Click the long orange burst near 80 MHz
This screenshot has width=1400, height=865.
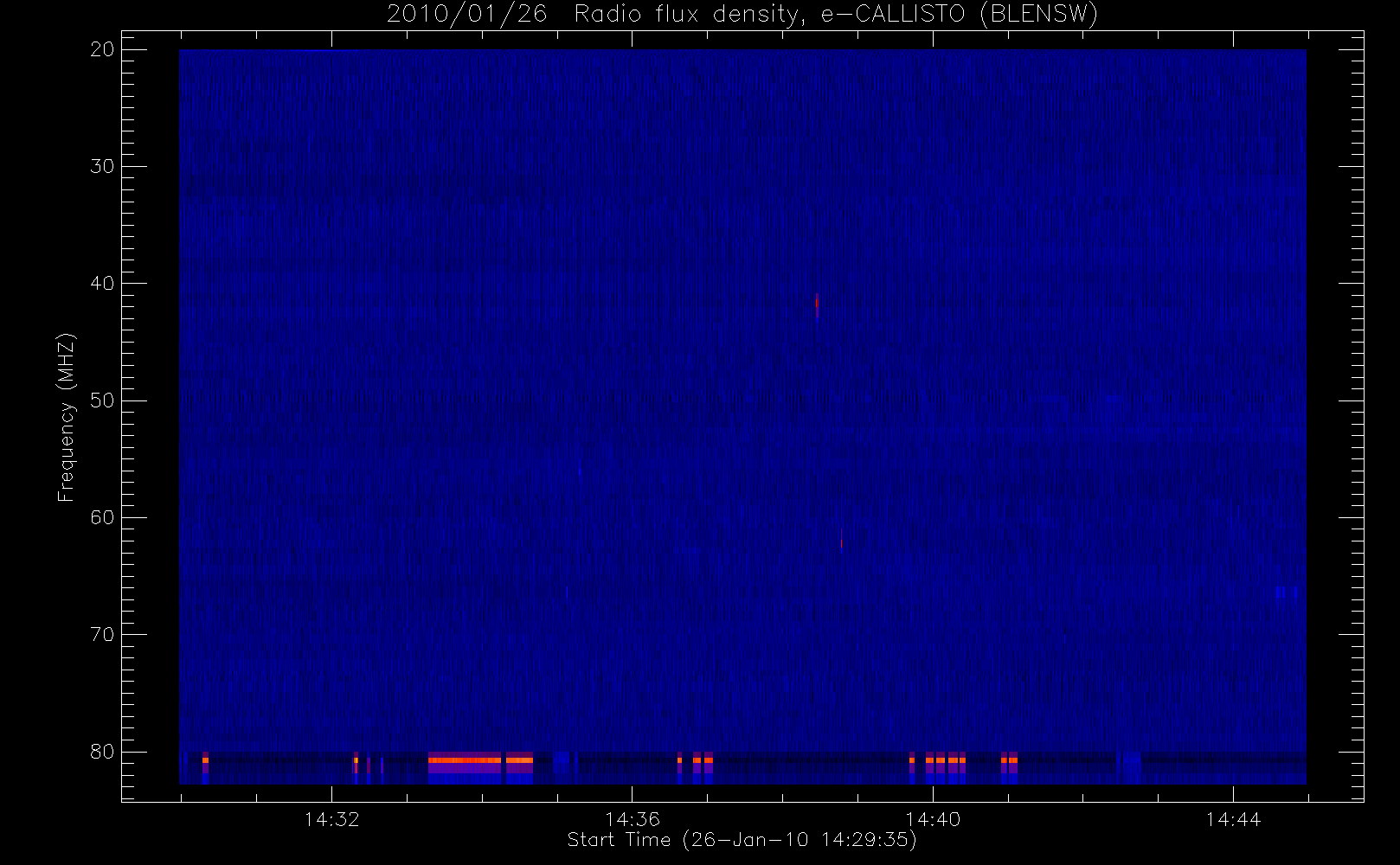pyautogui.click(x=465, y=759)
